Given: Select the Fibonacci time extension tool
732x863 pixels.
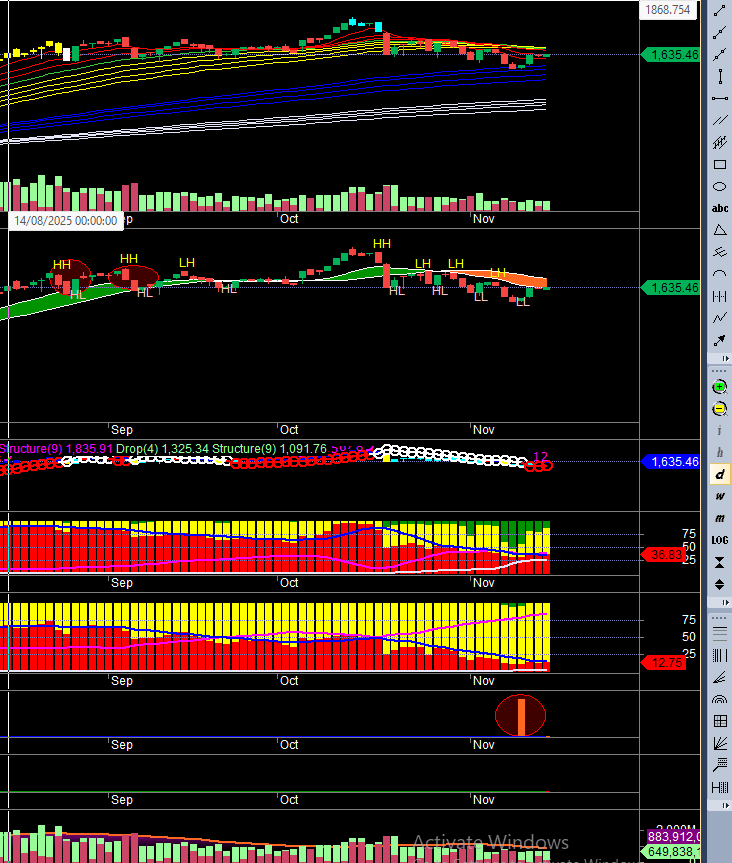Looking at the screenshot, I should click(x=719, y=788).
